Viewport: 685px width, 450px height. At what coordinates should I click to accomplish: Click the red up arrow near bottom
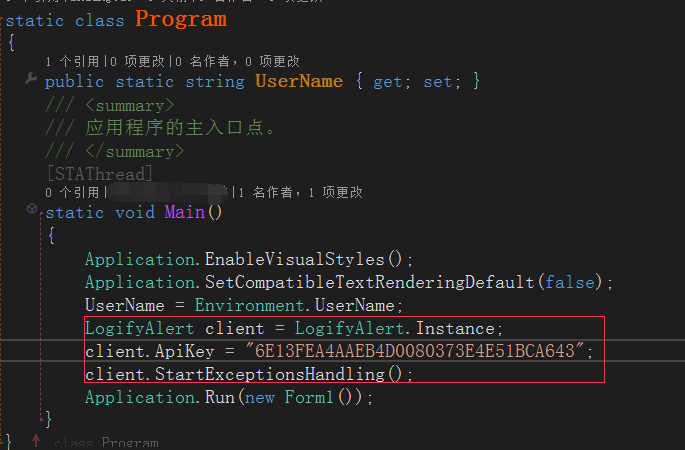36,440
